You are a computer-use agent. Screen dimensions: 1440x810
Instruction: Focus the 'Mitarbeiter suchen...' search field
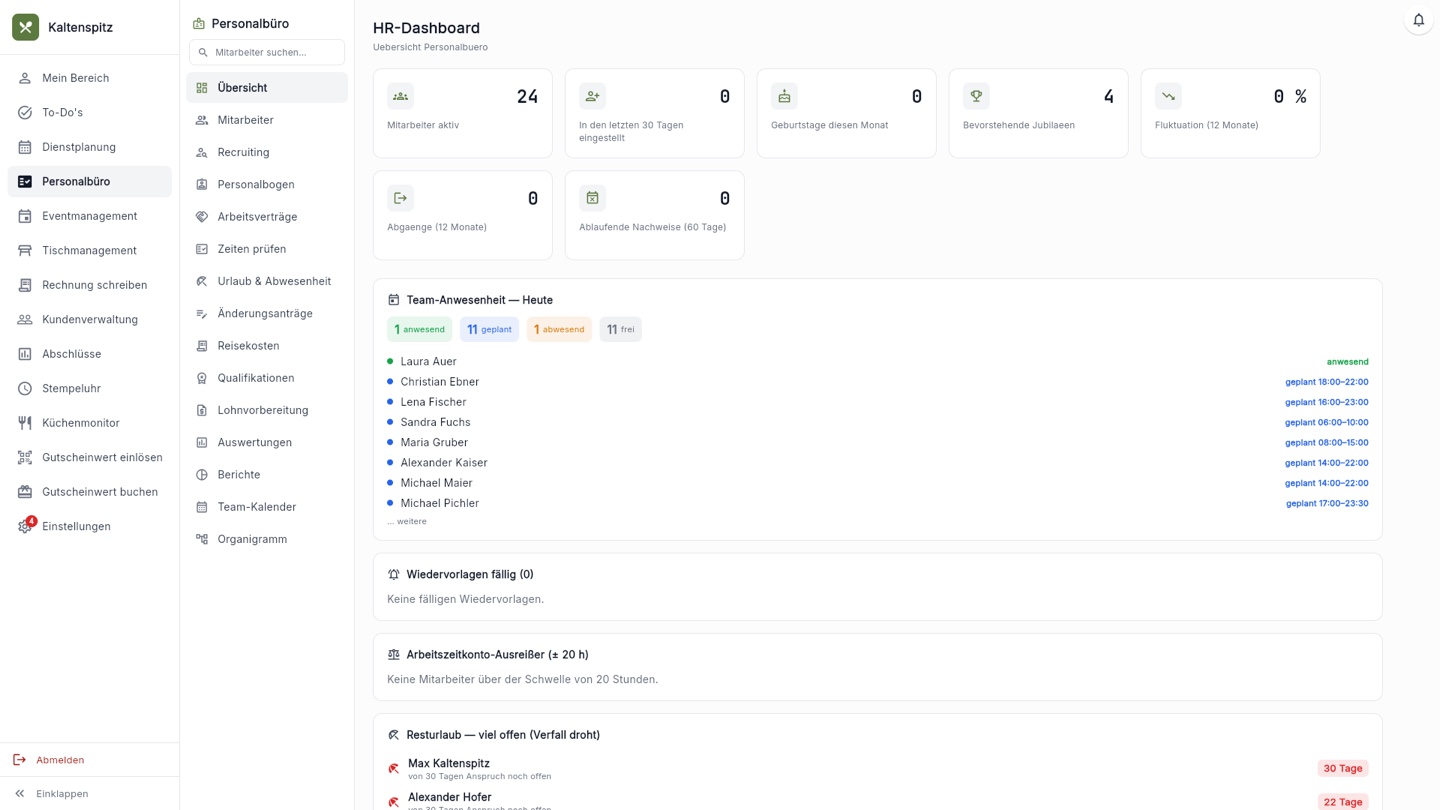point(267,52)
